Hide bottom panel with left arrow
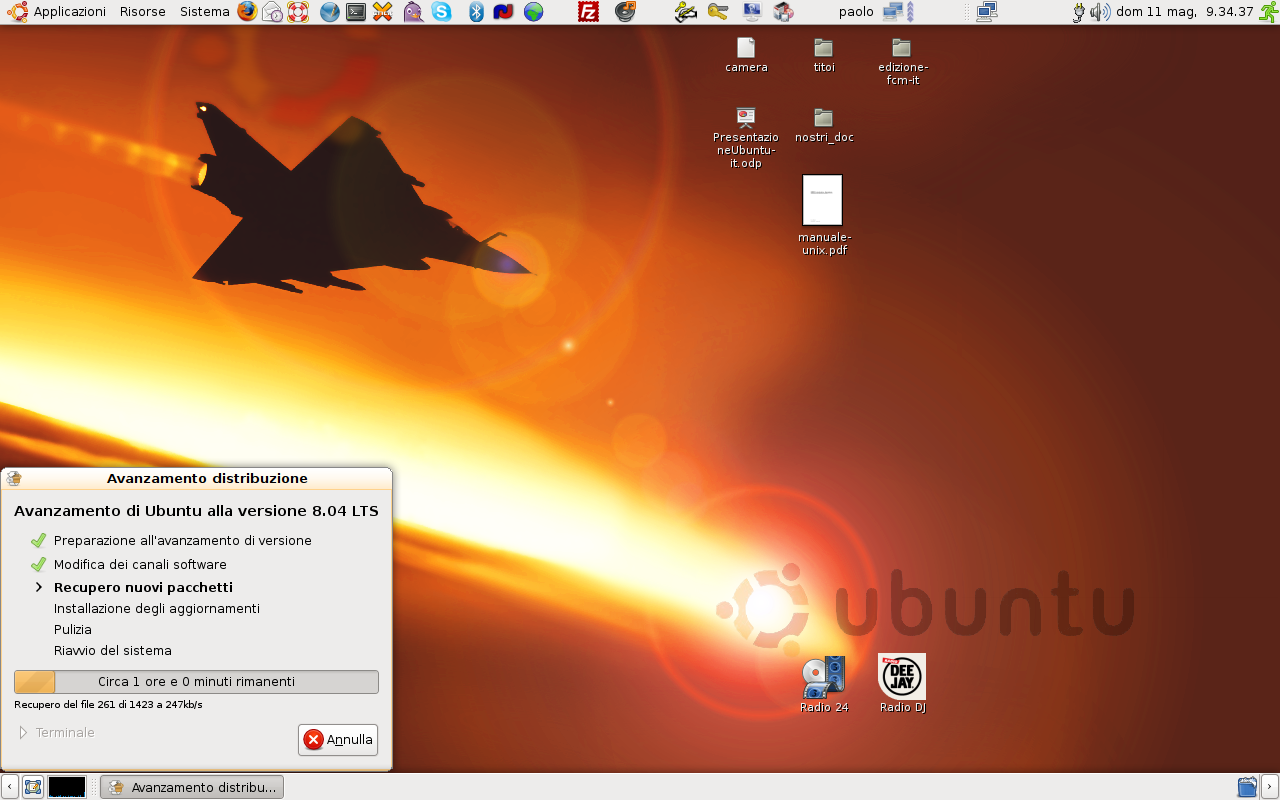 click(x=9, y=787)
